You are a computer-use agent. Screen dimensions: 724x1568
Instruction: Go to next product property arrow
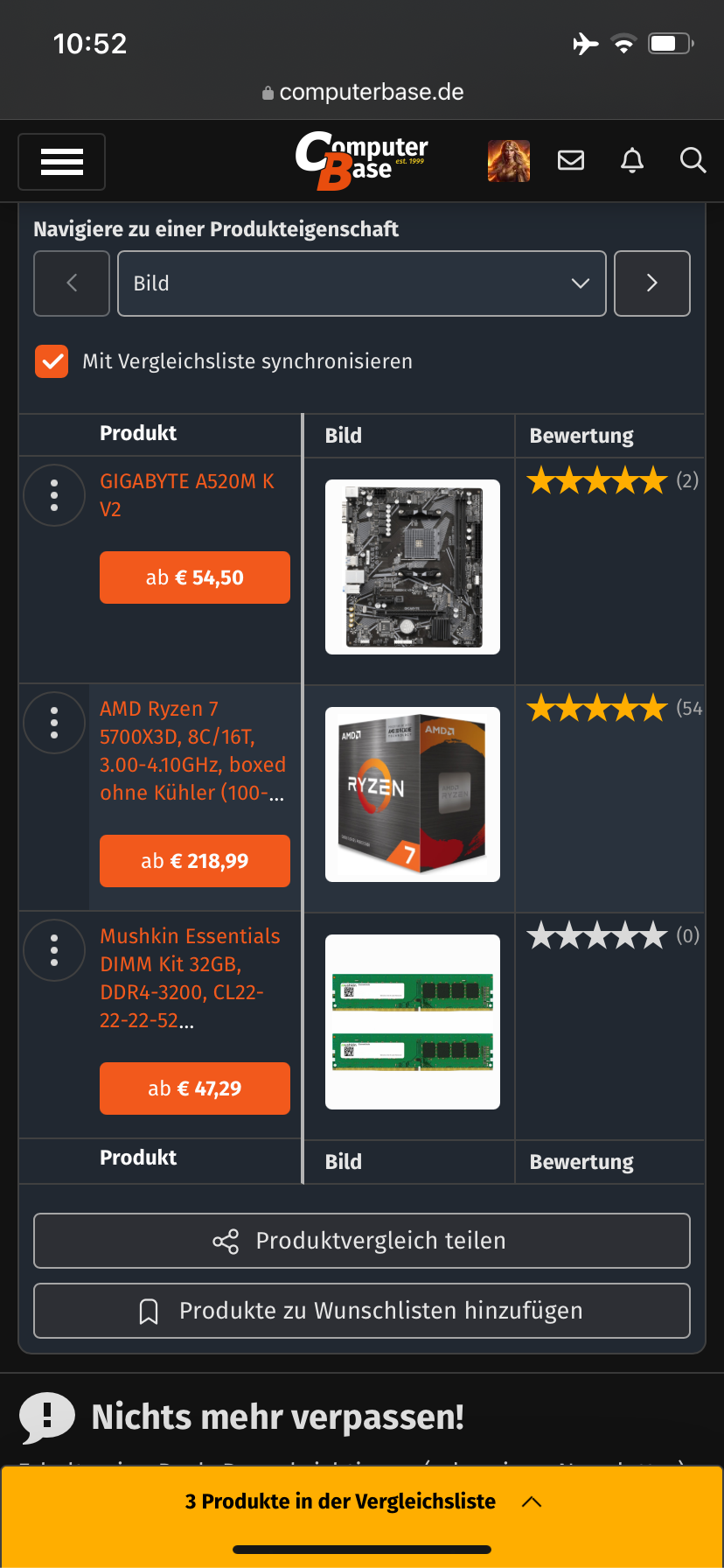point(652,283)
